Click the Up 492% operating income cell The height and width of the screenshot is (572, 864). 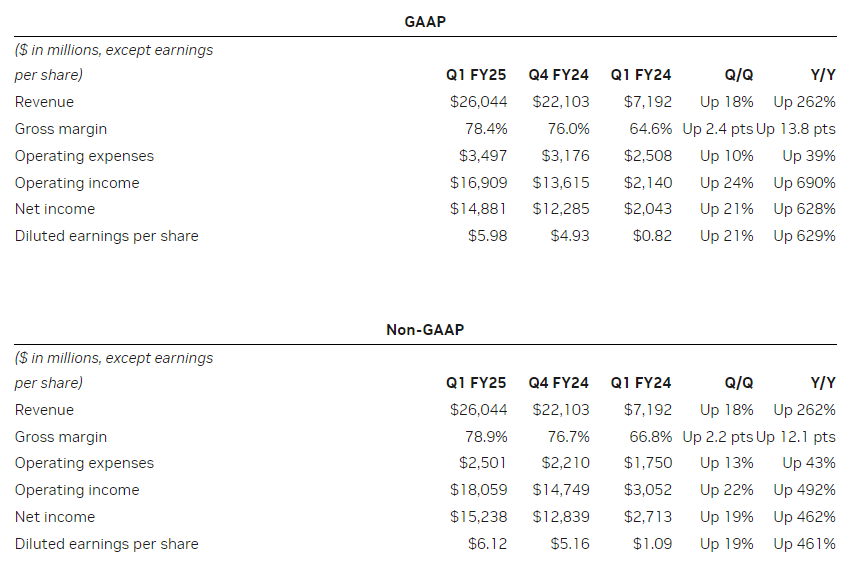coord(804,490)
